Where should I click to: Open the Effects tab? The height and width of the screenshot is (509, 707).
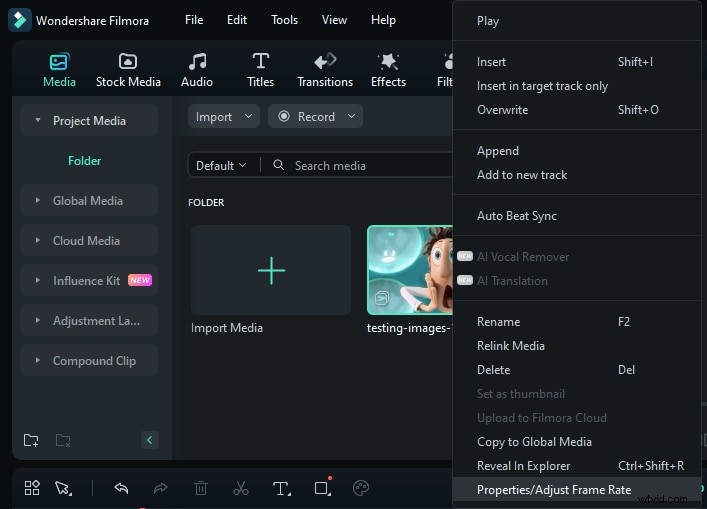coord(388,70)
